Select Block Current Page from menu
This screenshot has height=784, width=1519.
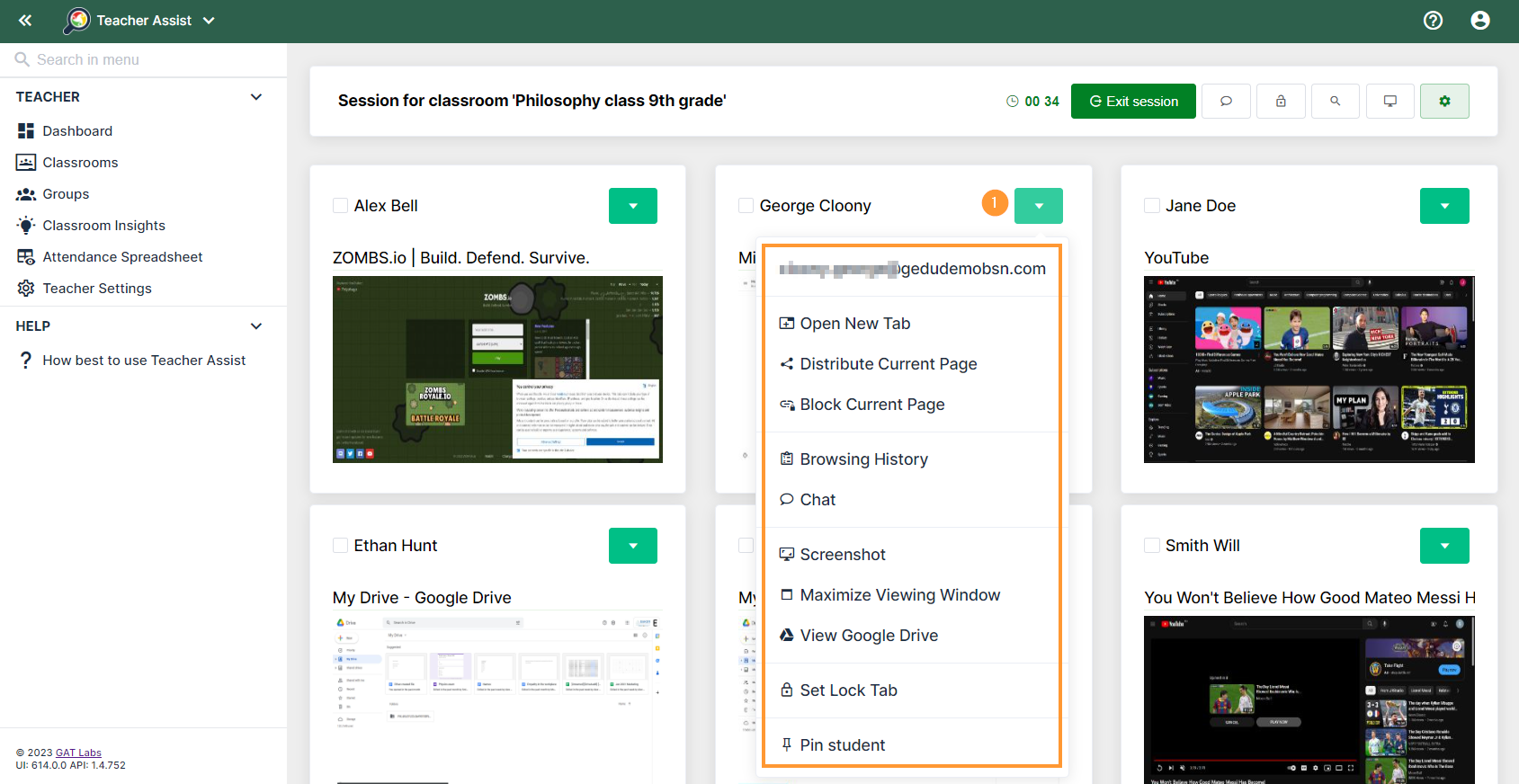[871, 405]
